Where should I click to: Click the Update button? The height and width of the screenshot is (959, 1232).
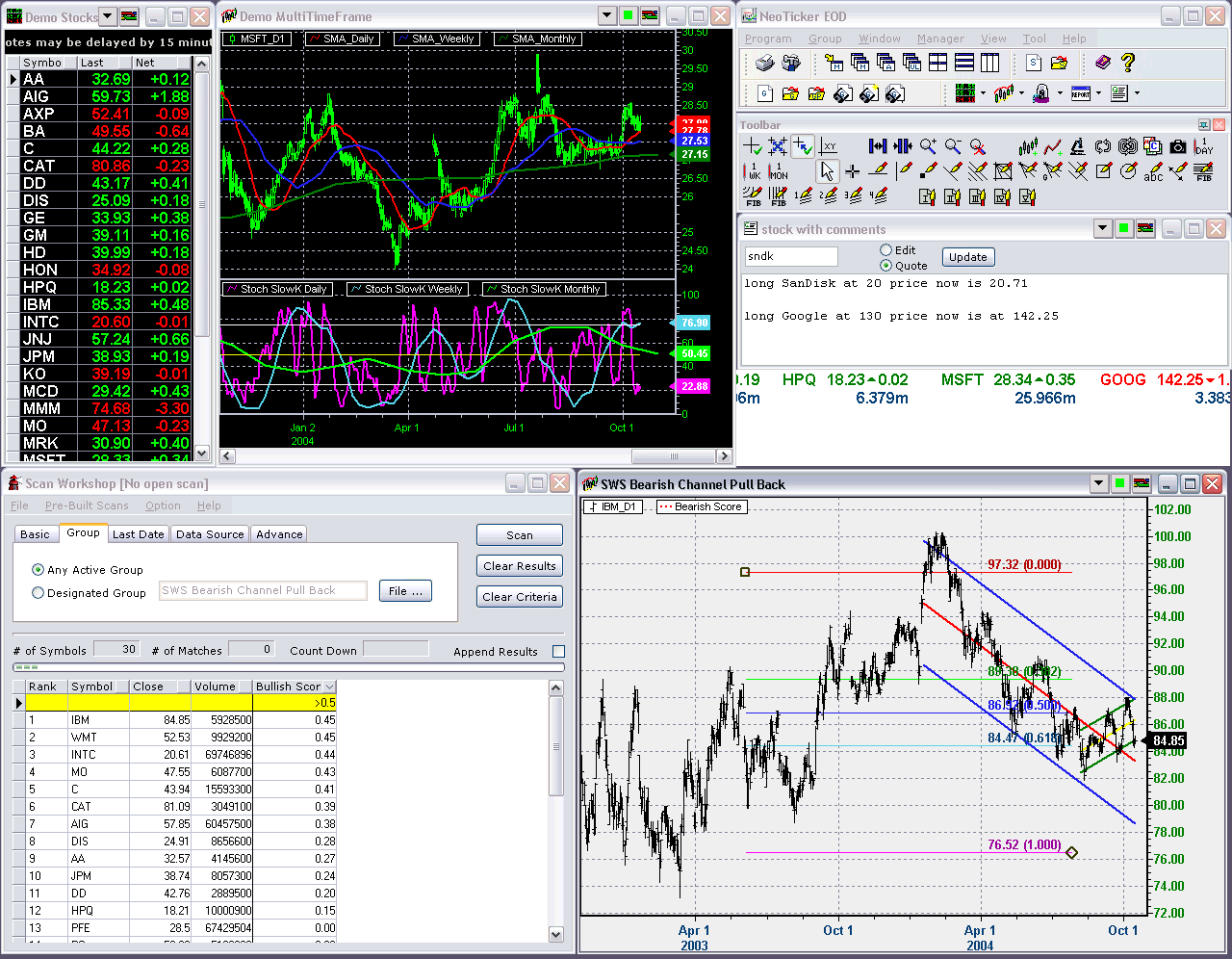tap(968, 257)
